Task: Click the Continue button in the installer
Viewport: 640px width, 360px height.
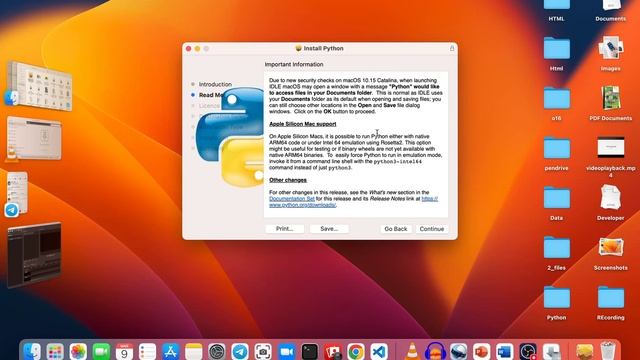Action: 432,229
